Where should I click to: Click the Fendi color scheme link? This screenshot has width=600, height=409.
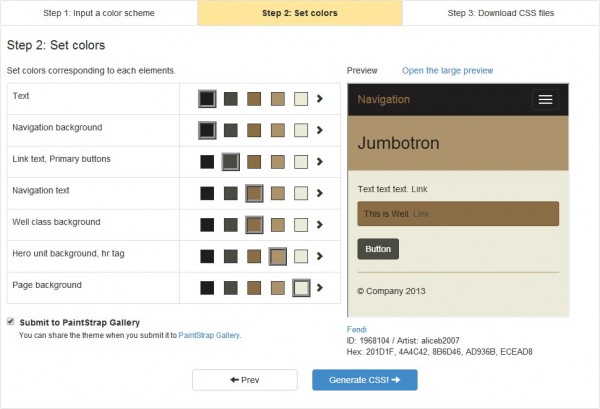pos(356,329)
